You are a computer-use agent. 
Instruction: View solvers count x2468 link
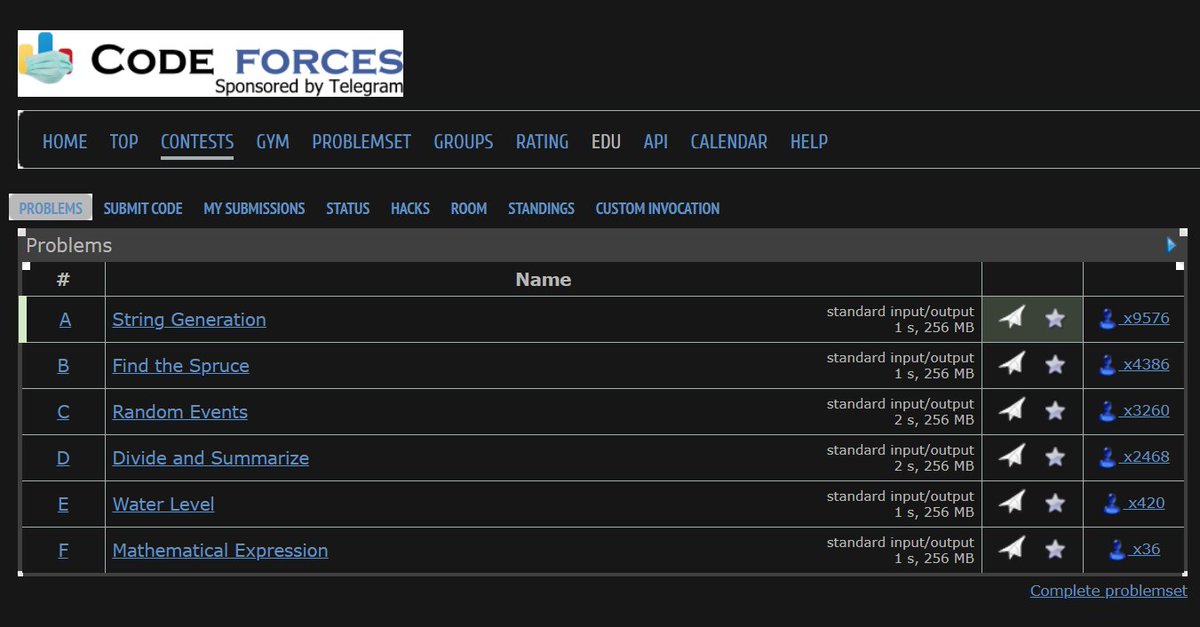(x=1146, y=457)
